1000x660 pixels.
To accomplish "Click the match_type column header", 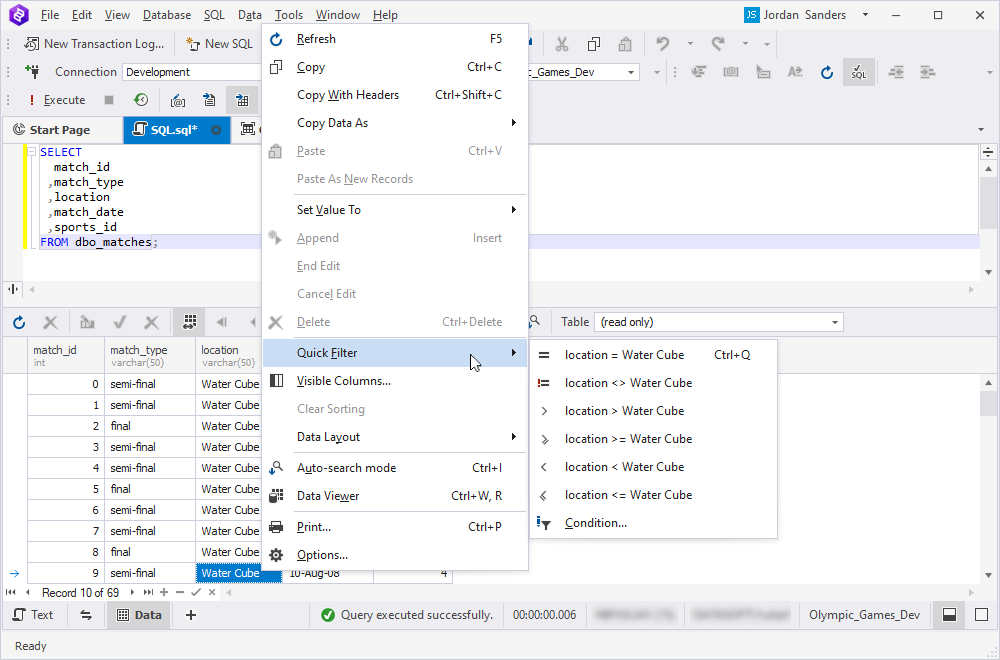I will [150, 355].
